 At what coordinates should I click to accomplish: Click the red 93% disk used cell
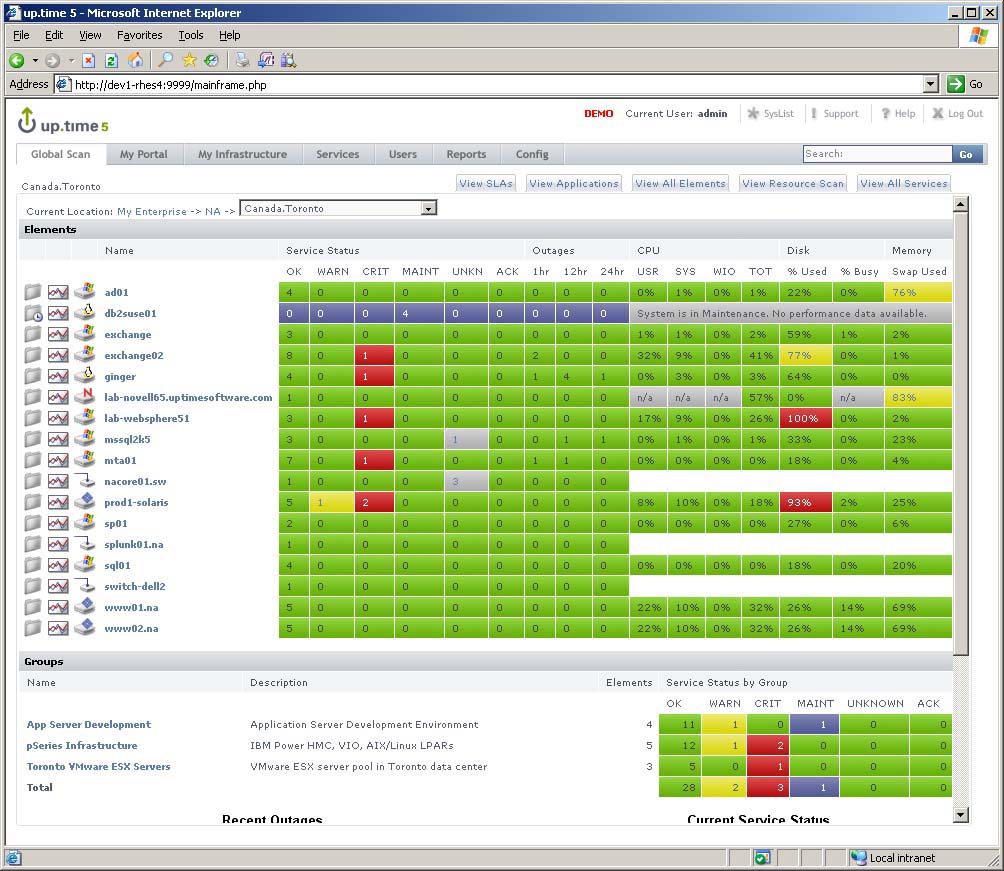pos(806,502)
